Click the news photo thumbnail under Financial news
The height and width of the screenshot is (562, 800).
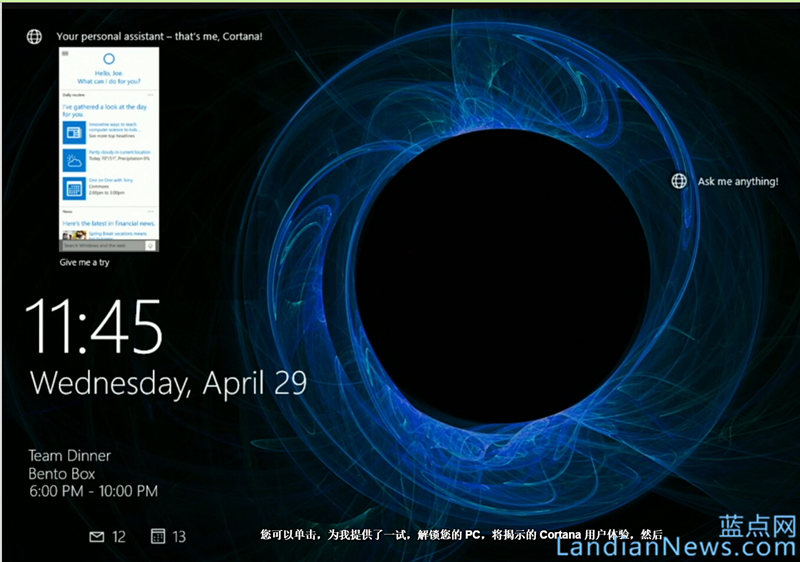[74, 235]
